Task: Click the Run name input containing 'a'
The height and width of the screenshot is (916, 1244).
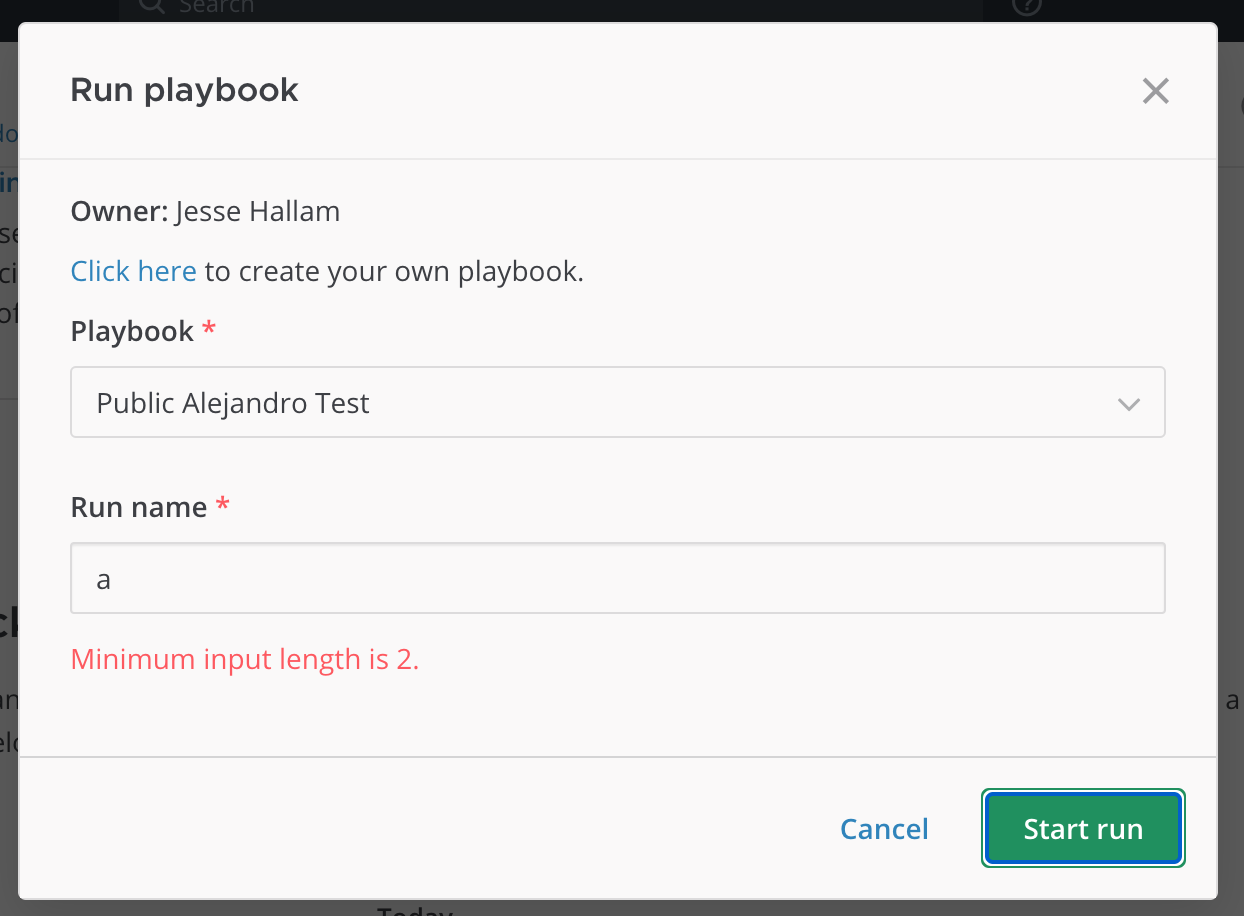Action: click(617, 578)
